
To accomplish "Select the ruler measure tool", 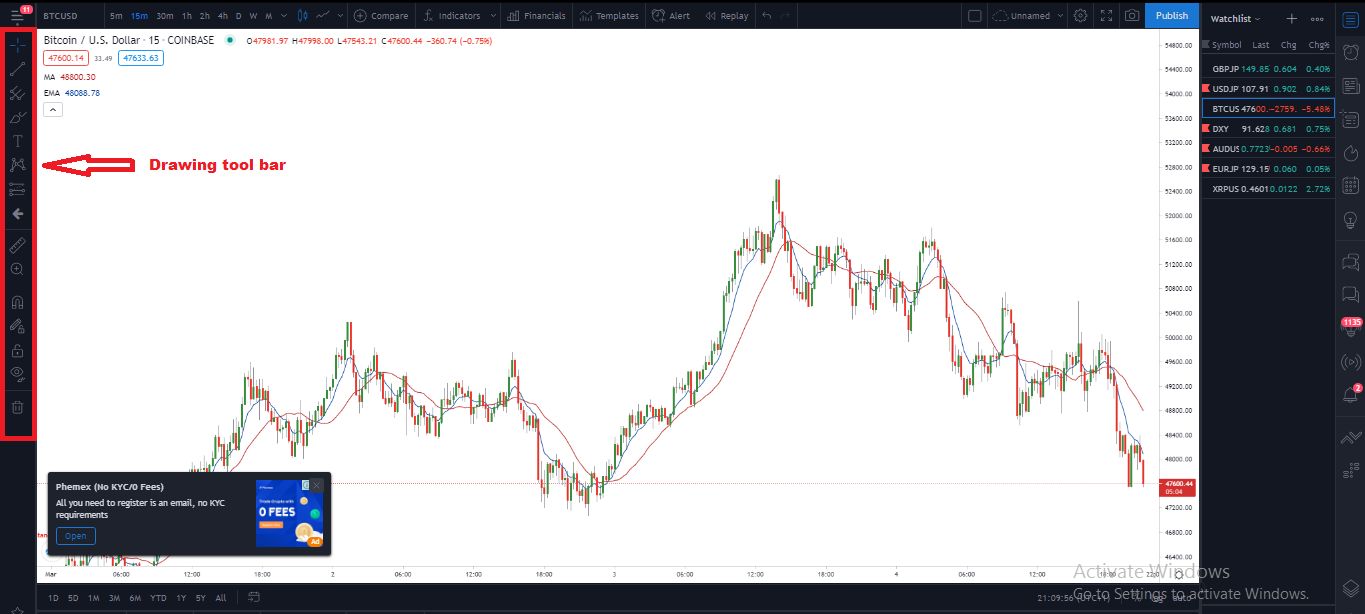I will click(x=17, y=245).
